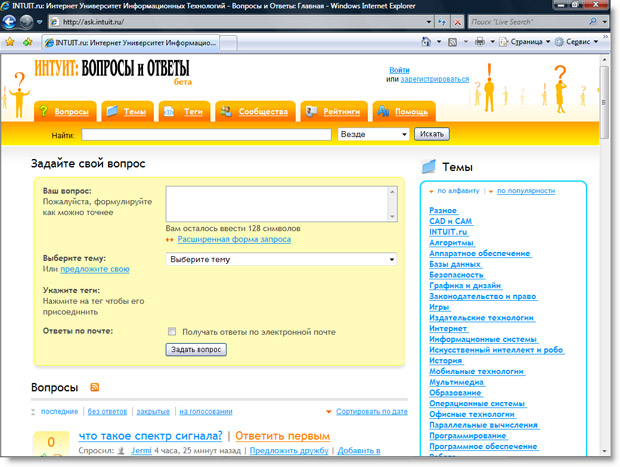
Task: Enable Получать ответы по электронной почте checkbox
Action: click(x=172, y=331)
